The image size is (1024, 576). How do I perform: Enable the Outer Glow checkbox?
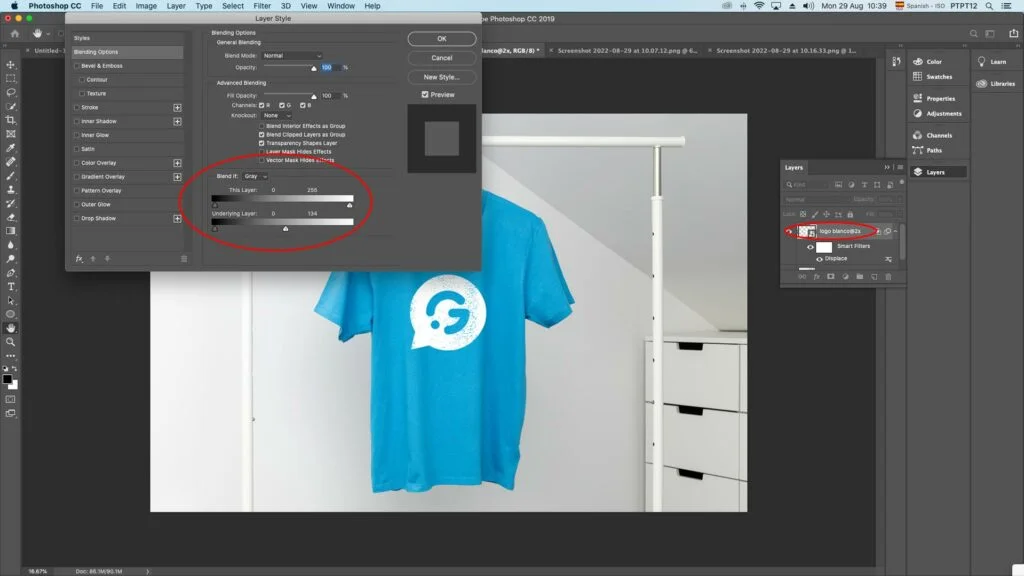coord(77,204)
